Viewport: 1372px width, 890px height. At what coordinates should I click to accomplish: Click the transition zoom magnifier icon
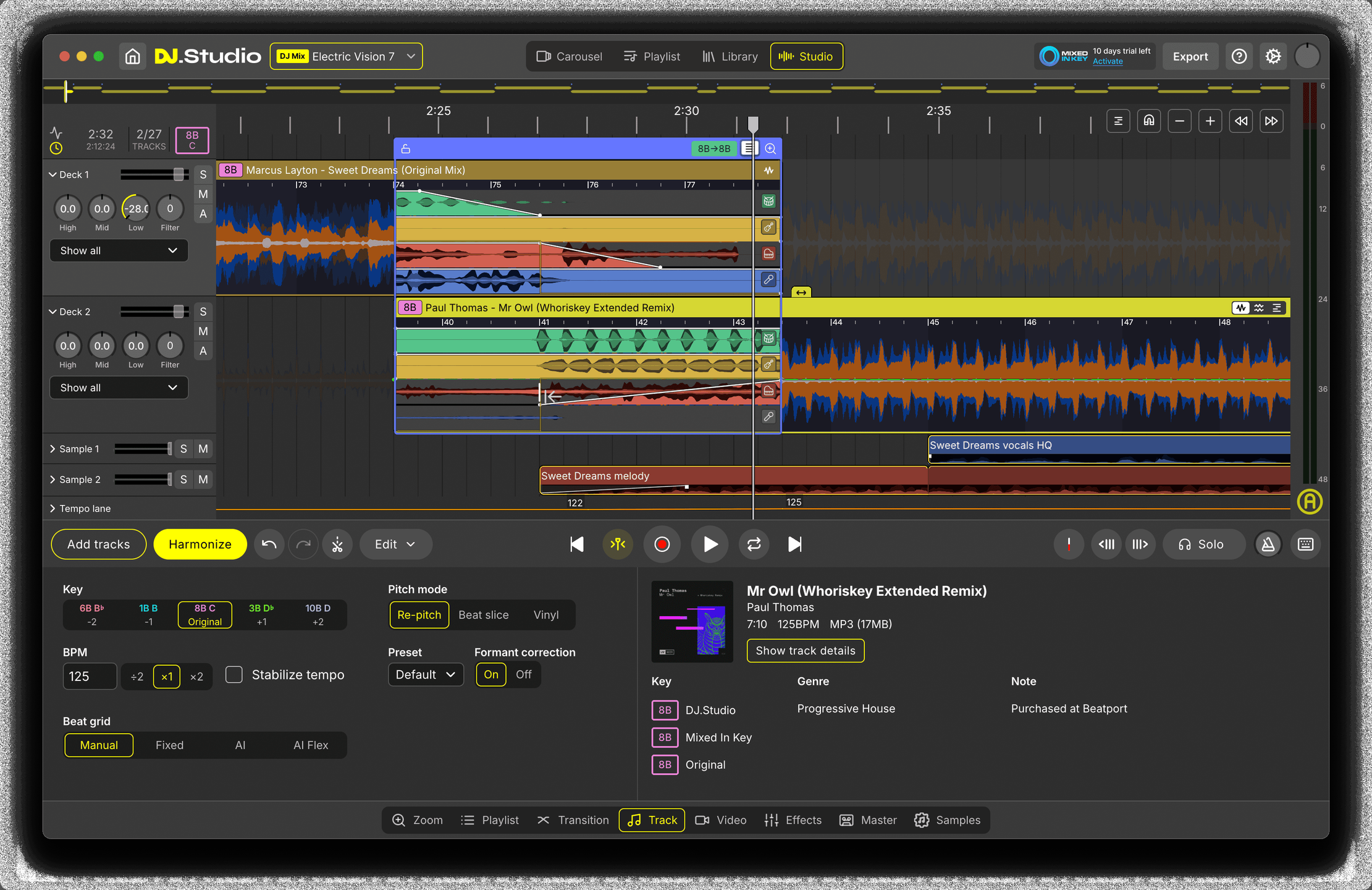[x=770, y=149]
